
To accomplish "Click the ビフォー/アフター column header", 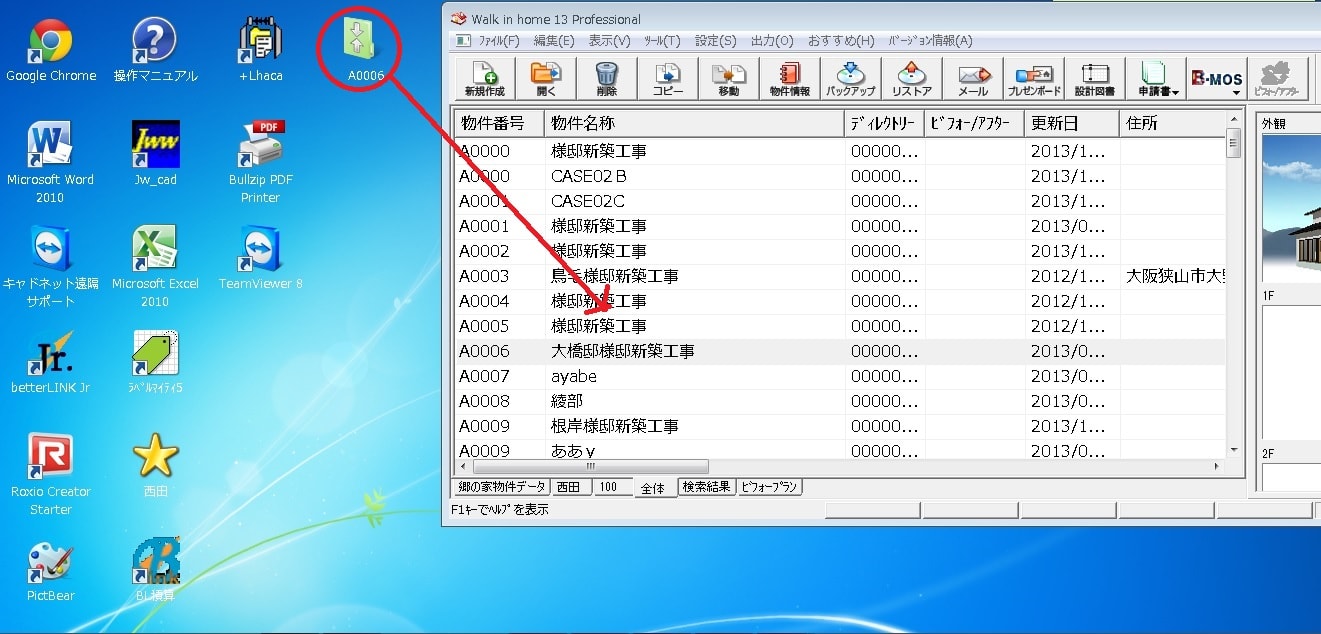I will pos(975,123).
